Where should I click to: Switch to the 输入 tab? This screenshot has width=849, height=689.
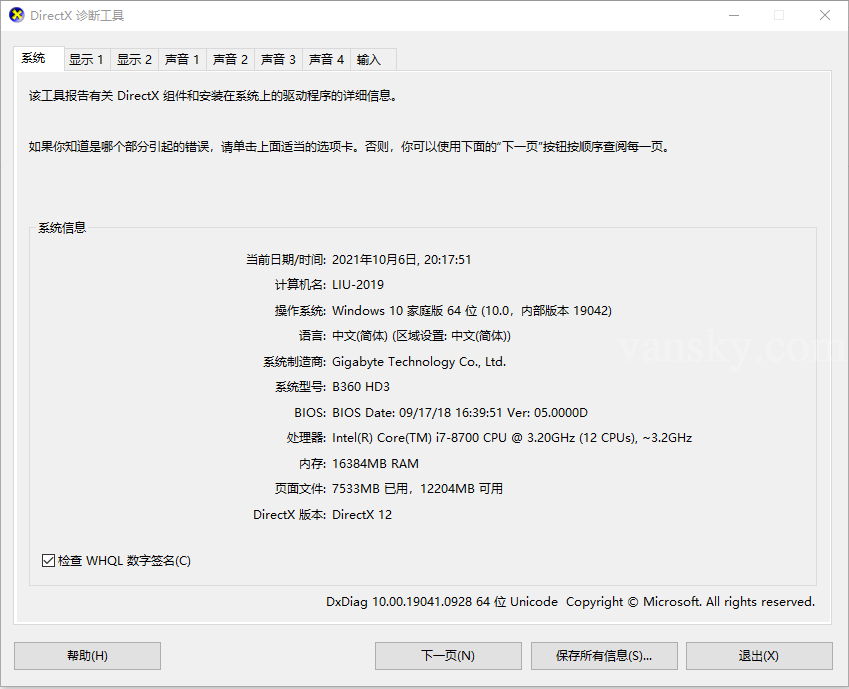tap(369, 59)
